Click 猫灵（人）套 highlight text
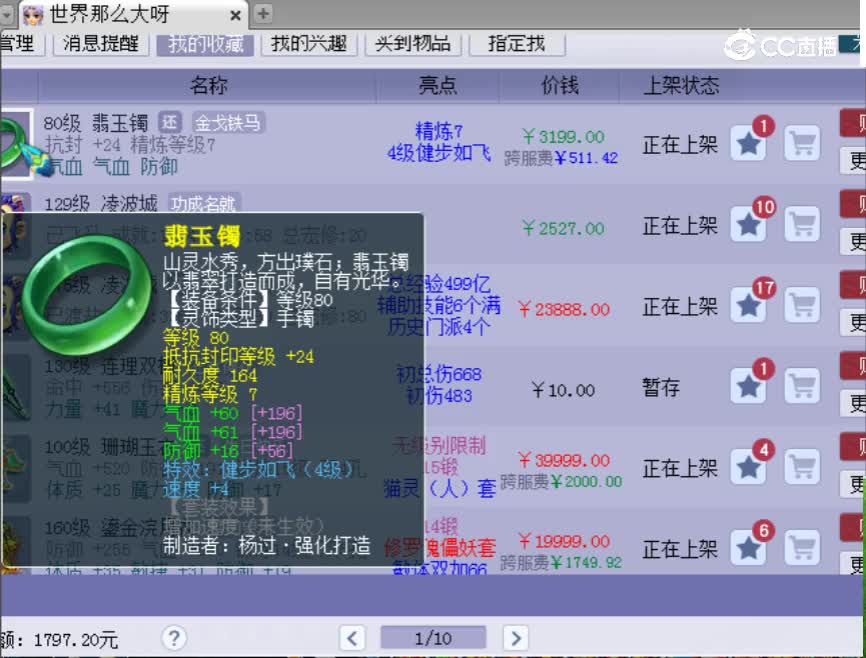 coord(440,488)
